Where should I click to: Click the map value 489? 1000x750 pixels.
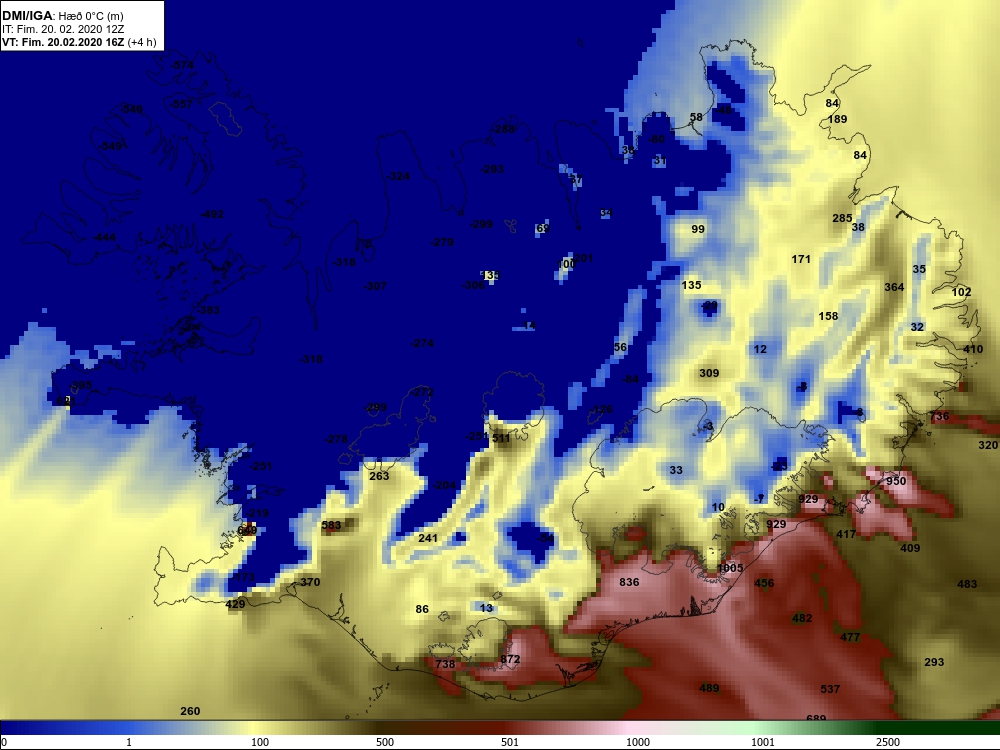pyautogui.click(x=709, y=688)
